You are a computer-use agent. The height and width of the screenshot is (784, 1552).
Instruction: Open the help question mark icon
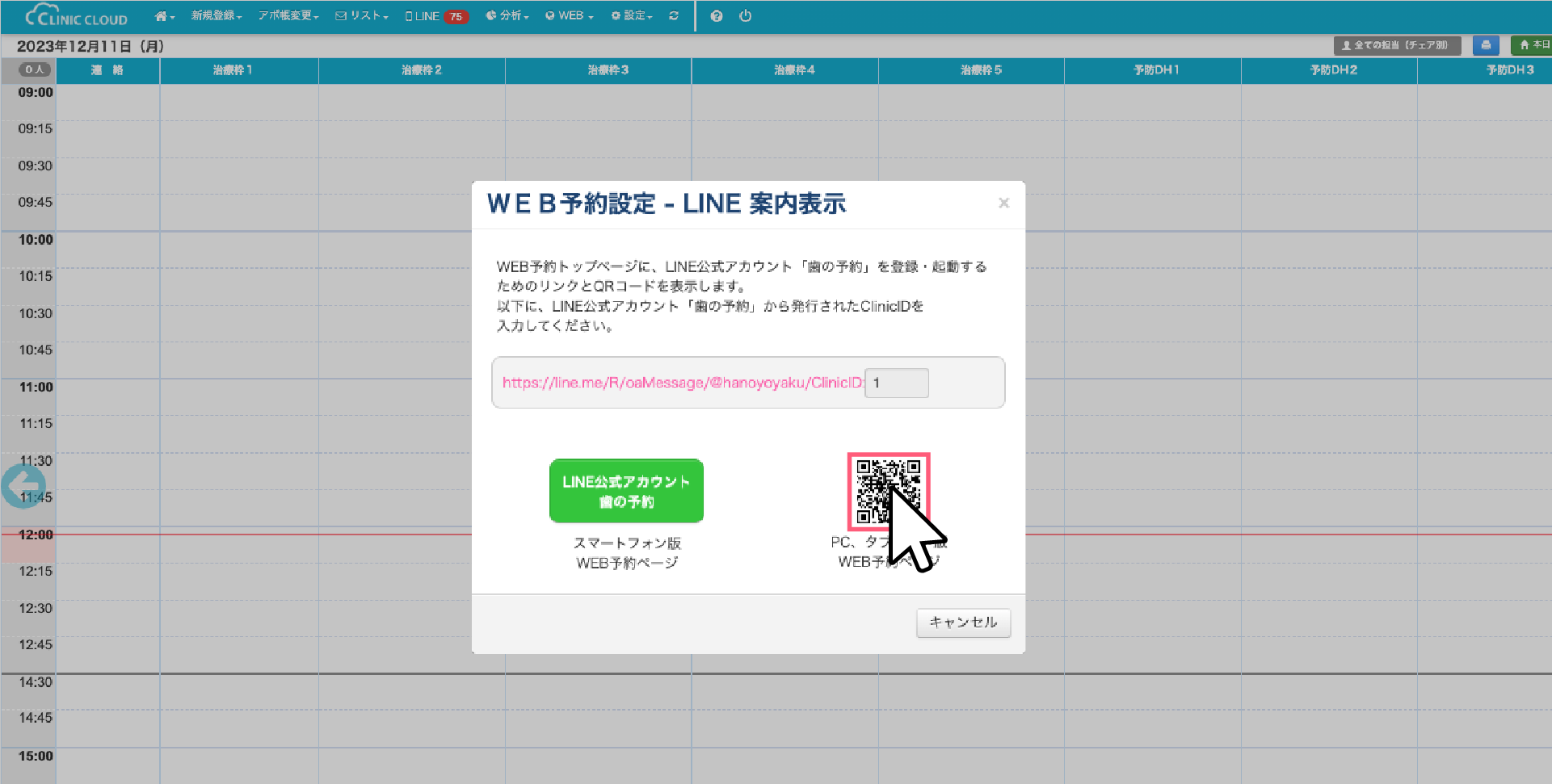pyautogui.click(x=717, y=16)
